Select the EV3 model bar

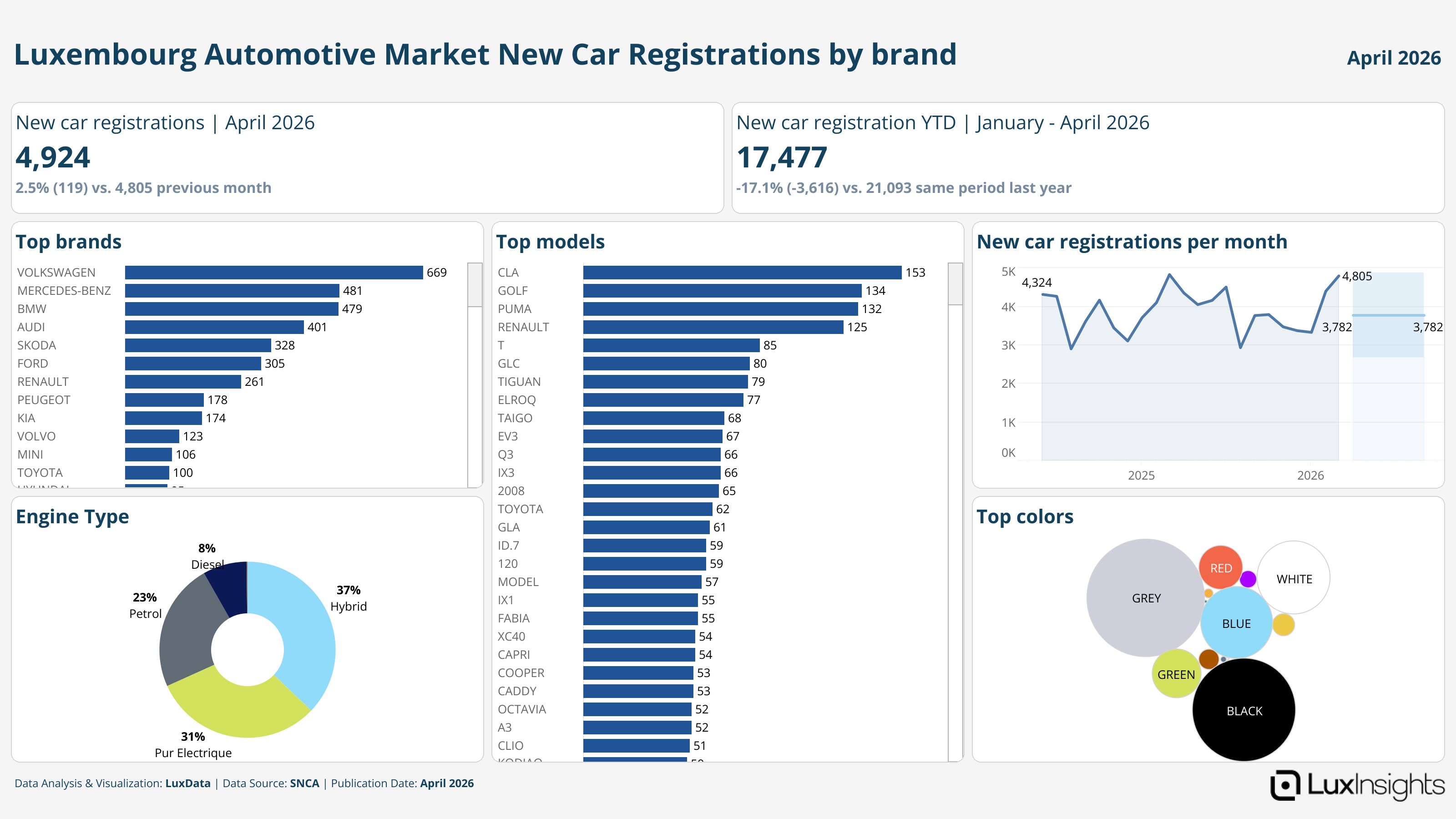[x=653, y=436]
